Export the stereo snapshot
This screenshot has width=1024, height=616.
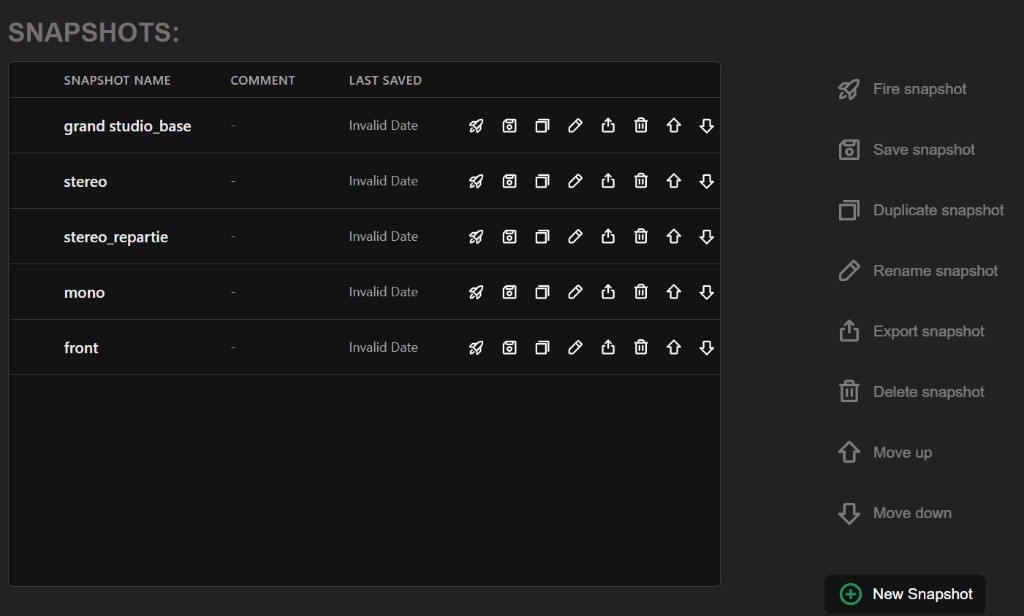click(x=608, y=181)
